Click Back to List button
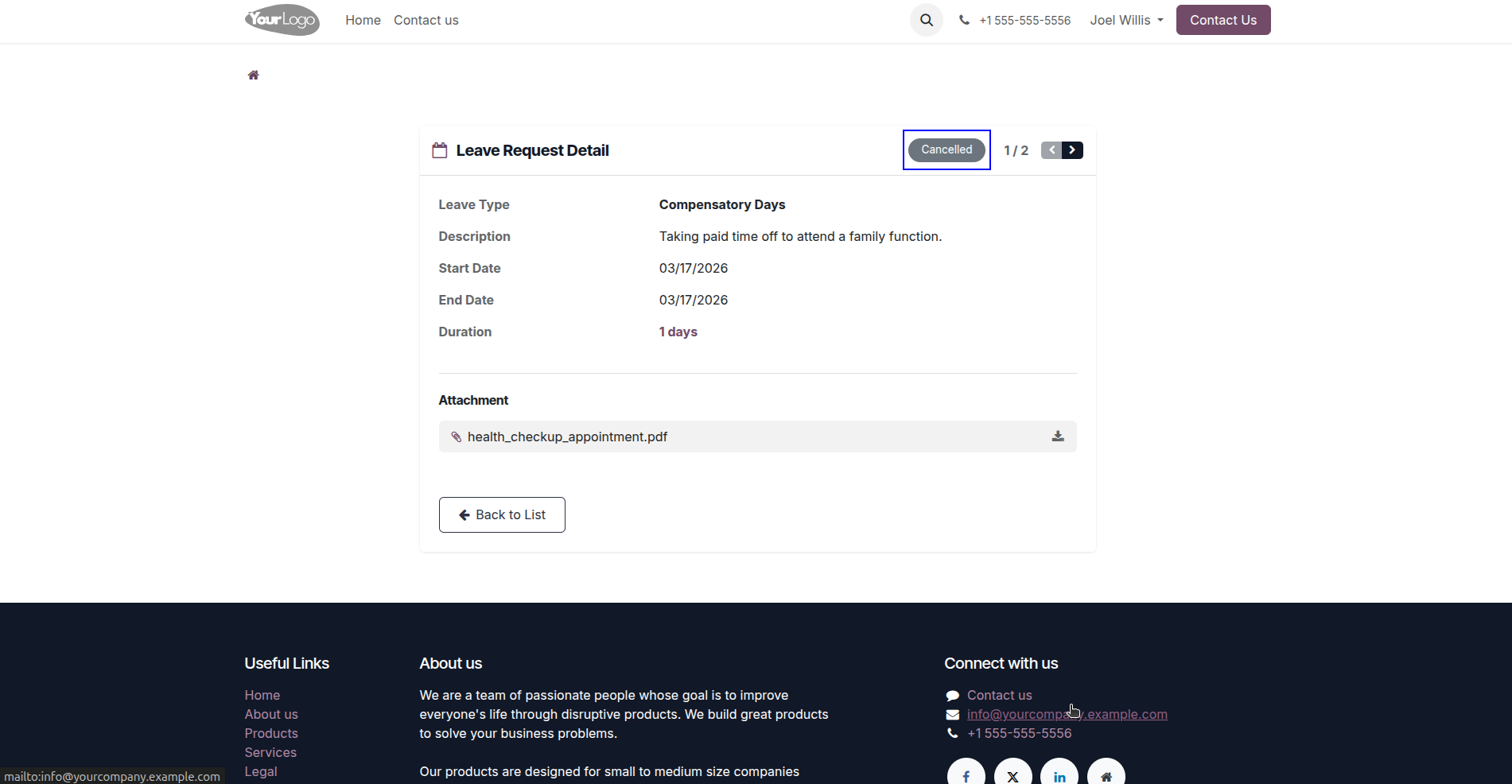Image resolution: width=1512 pixels, height=784 pixels. click(x=502, y=514)
